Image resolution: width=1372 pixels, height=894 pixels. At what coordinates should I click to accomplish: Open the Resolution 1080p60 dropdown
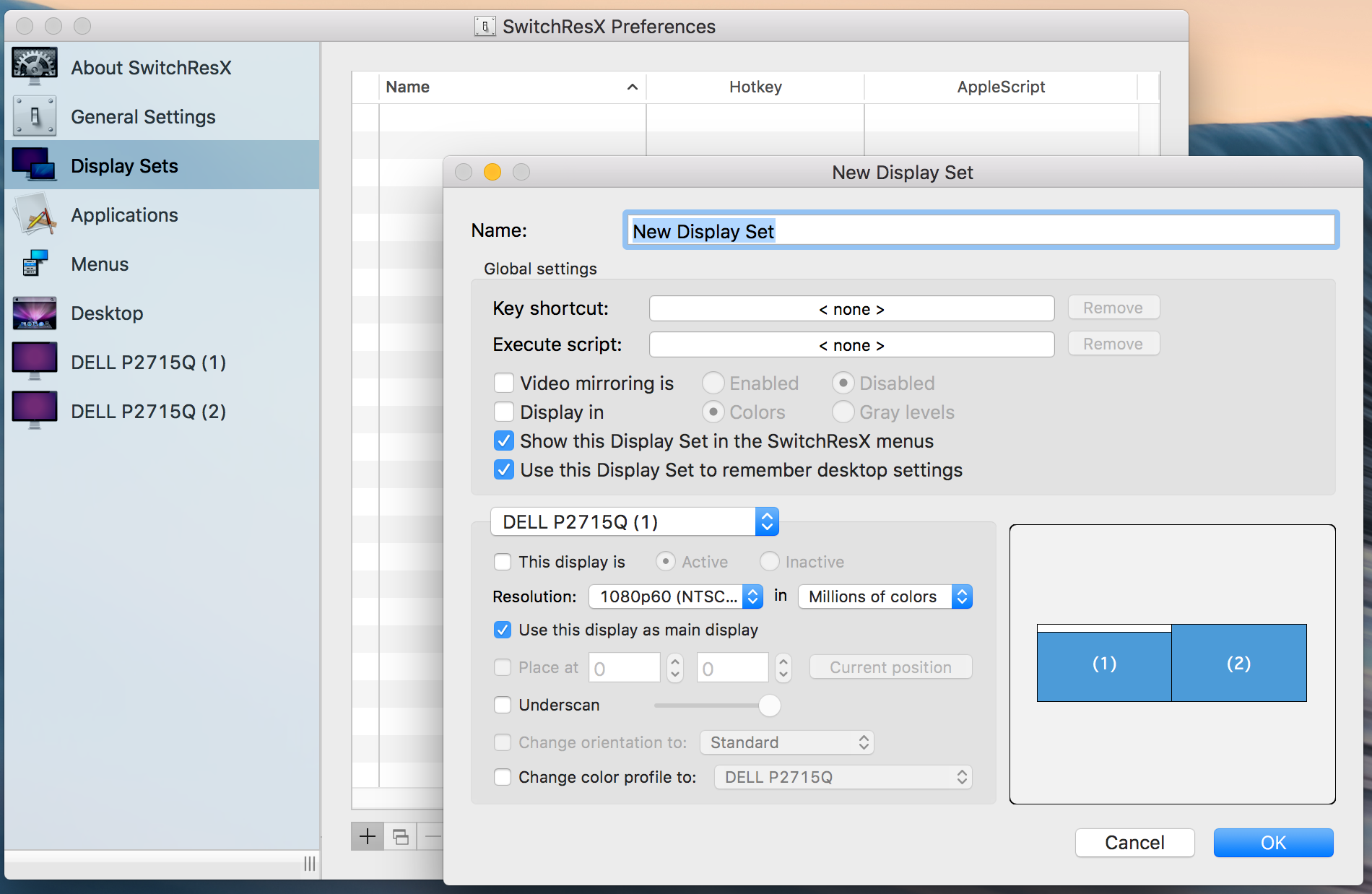[676, 596]
